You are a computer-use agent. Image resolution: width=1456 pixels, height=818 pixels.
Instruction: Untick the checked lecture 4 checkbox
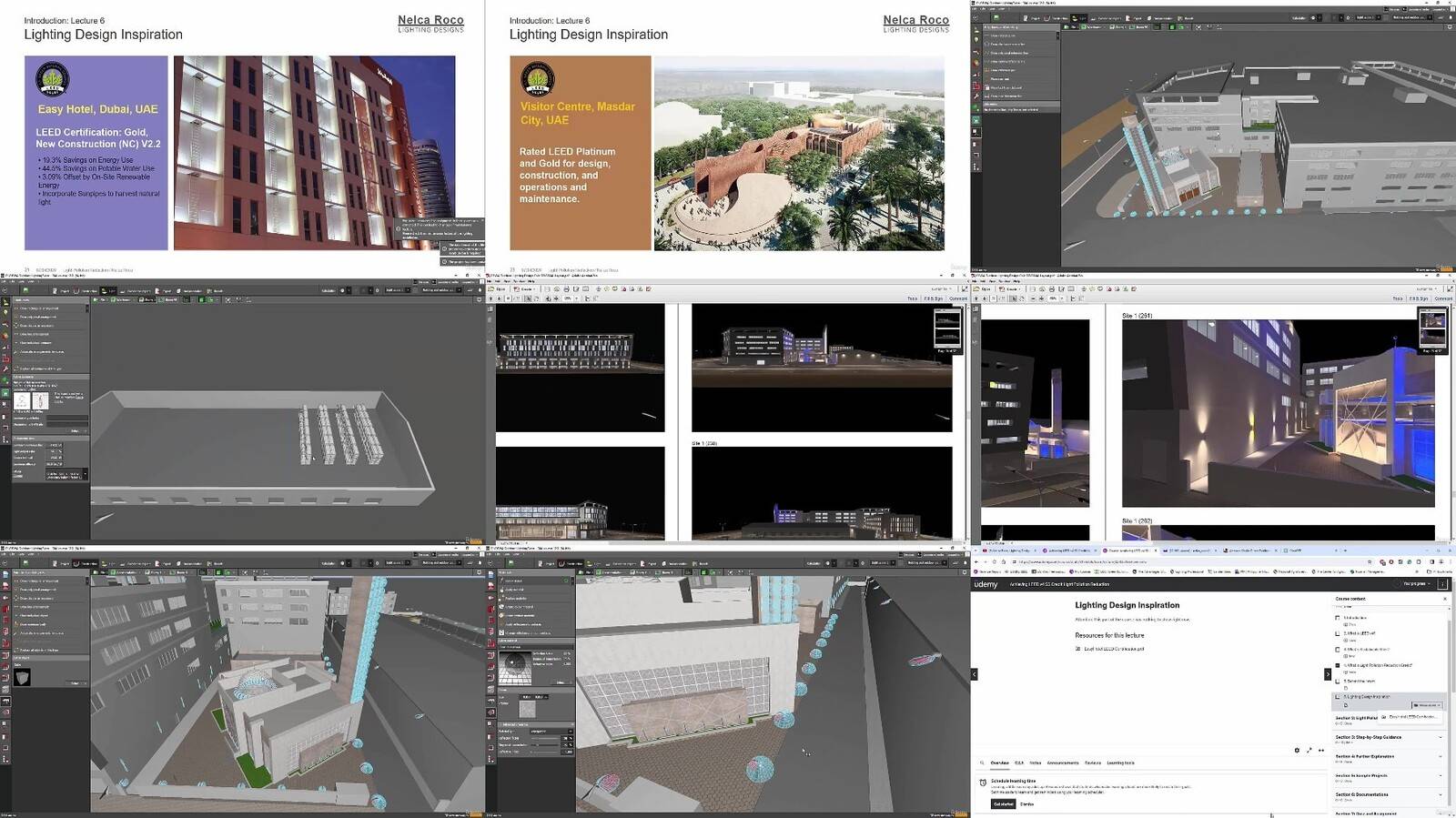tap(1338, 665)
